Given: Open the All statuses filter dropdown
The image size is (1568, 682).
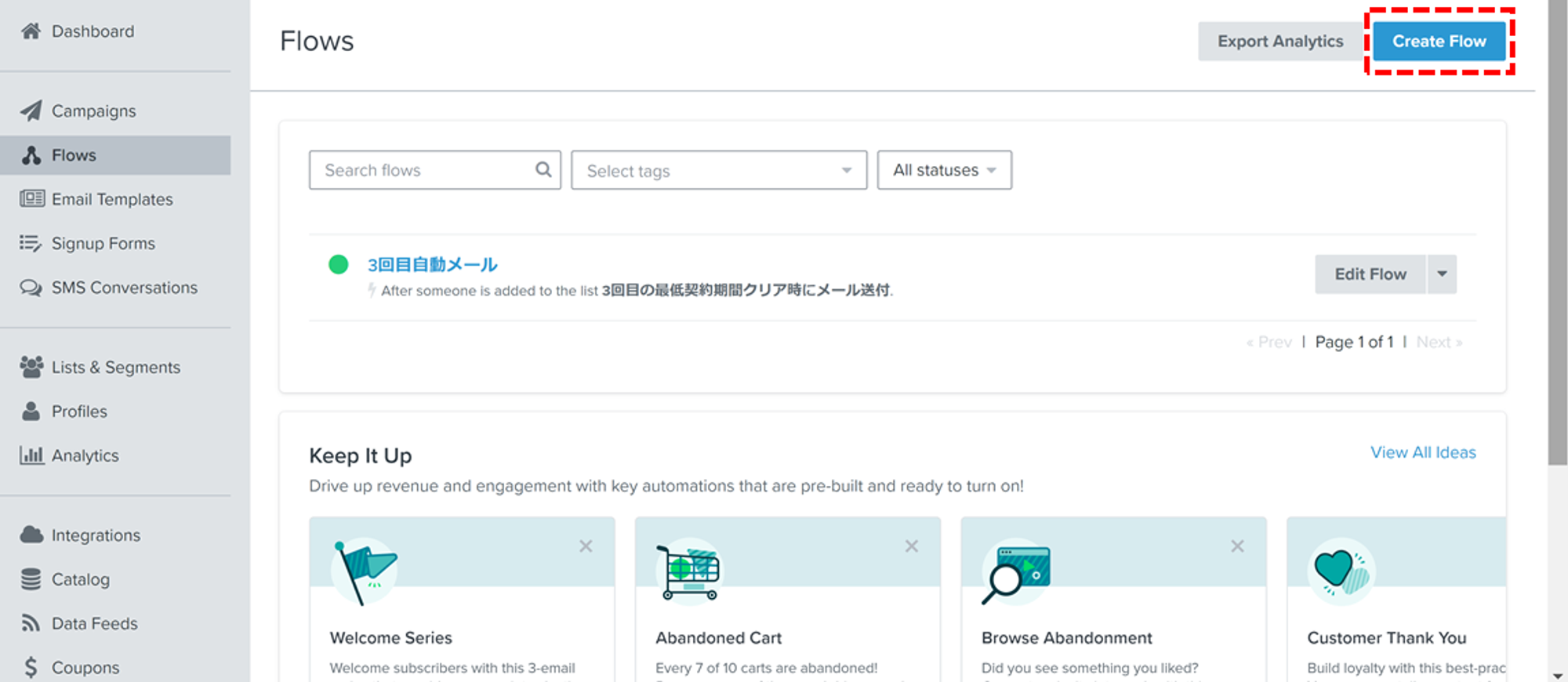Looking at the screenshot, I should [944, 170].
